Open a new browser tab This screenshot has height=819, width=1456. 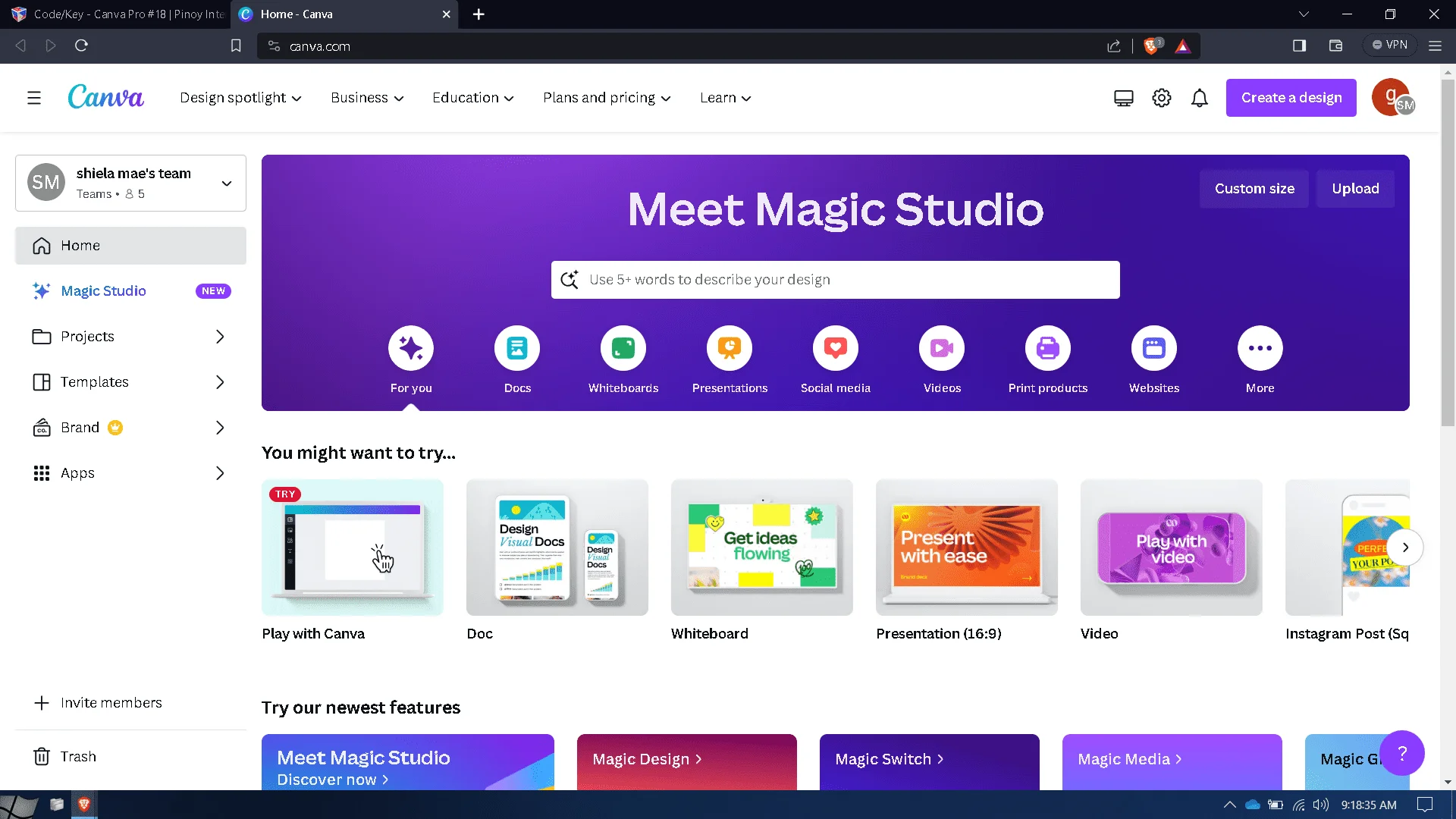point(479,14)
